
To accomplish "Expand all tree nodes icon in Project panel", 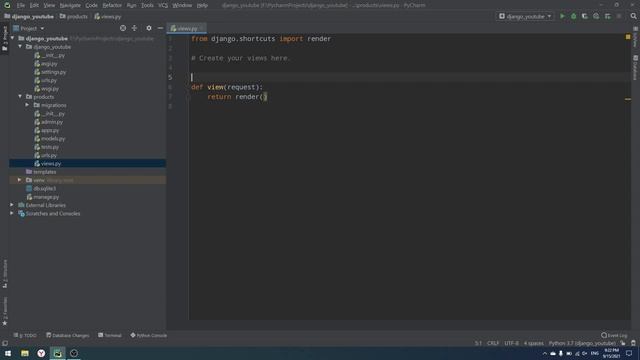I will (134, 28).
